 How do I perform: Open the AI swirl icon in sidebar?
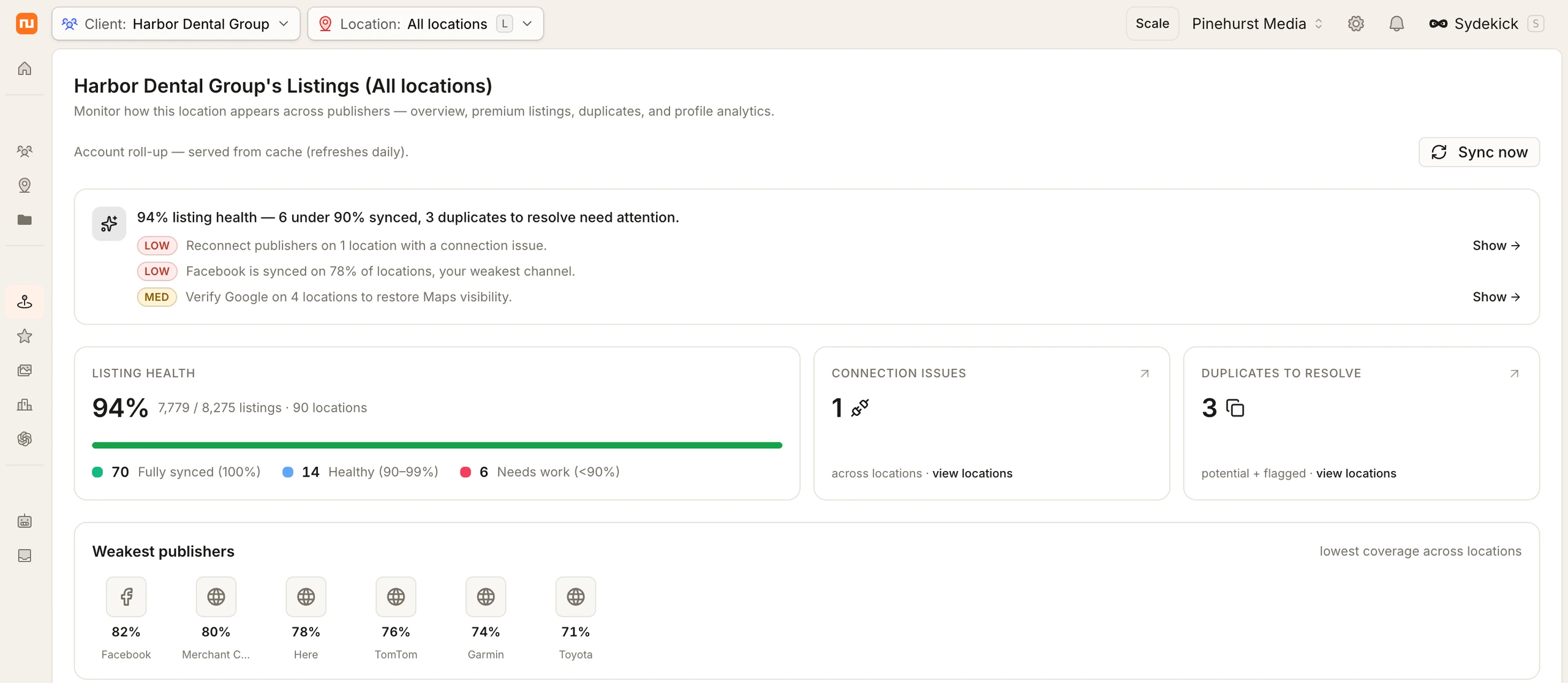pyautogui.click(x=24, y=439)
